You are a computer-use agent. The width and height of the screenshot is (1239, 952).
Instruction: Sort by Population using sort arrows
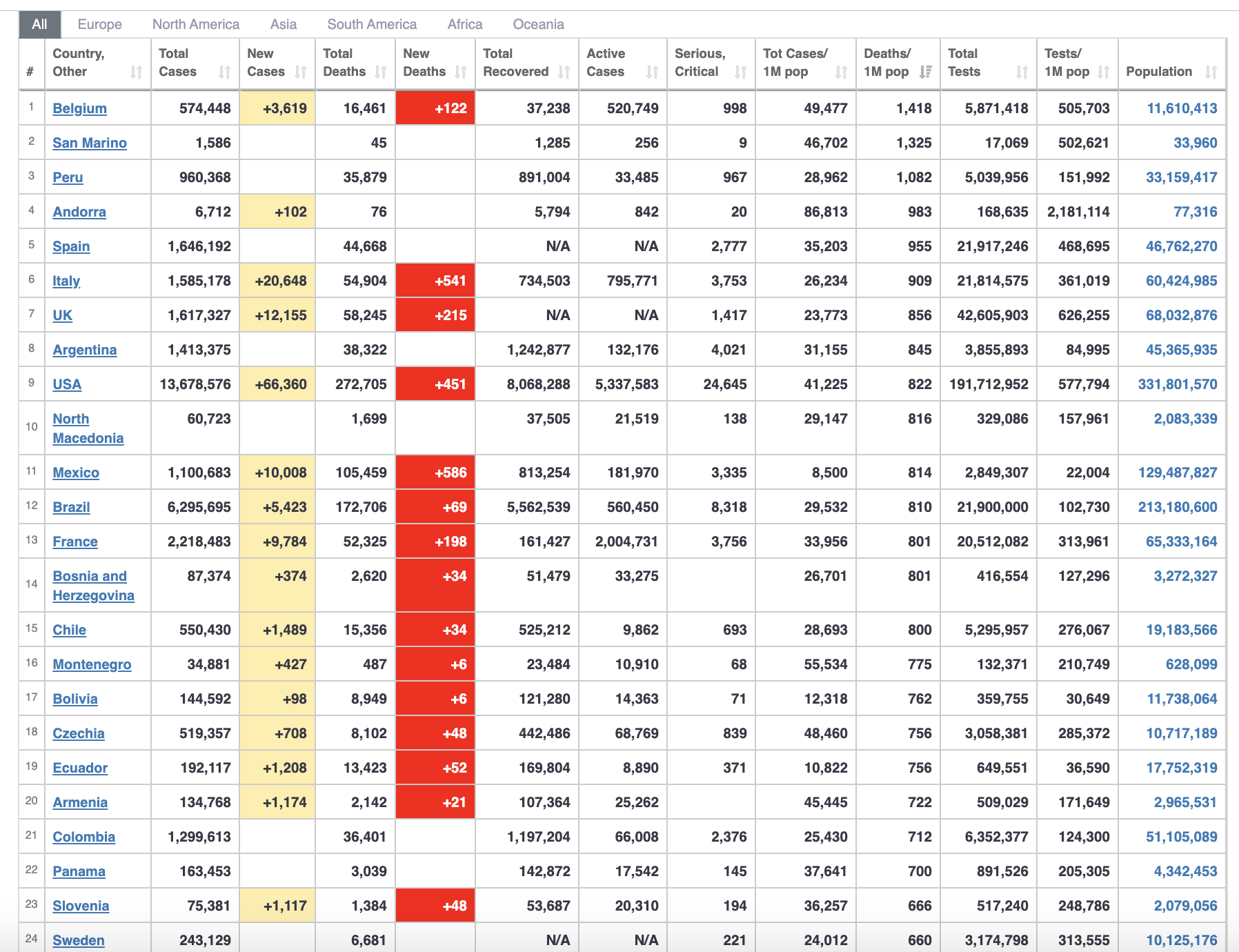[x=1211, y=72]
